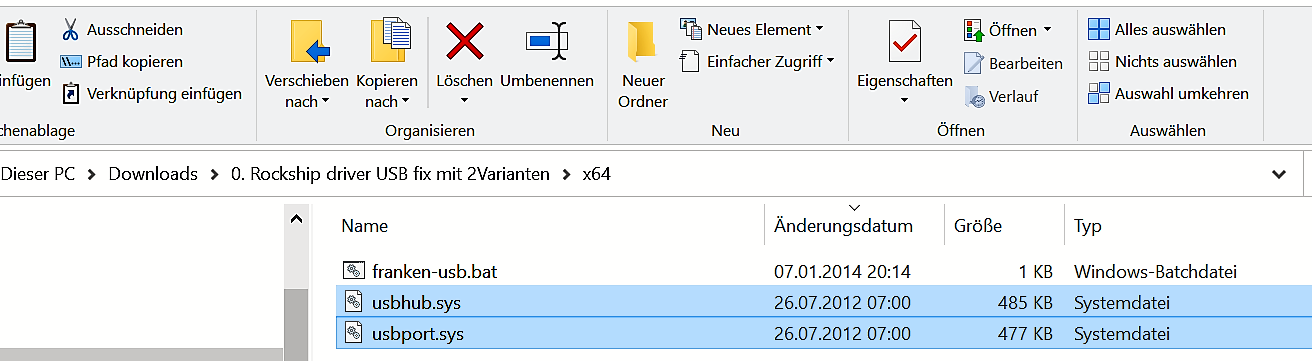Image resolution: width=1312 pixels, height=361 pixels.
Task: Click the Bearbeiten edit icon
Action: [974, 63]
